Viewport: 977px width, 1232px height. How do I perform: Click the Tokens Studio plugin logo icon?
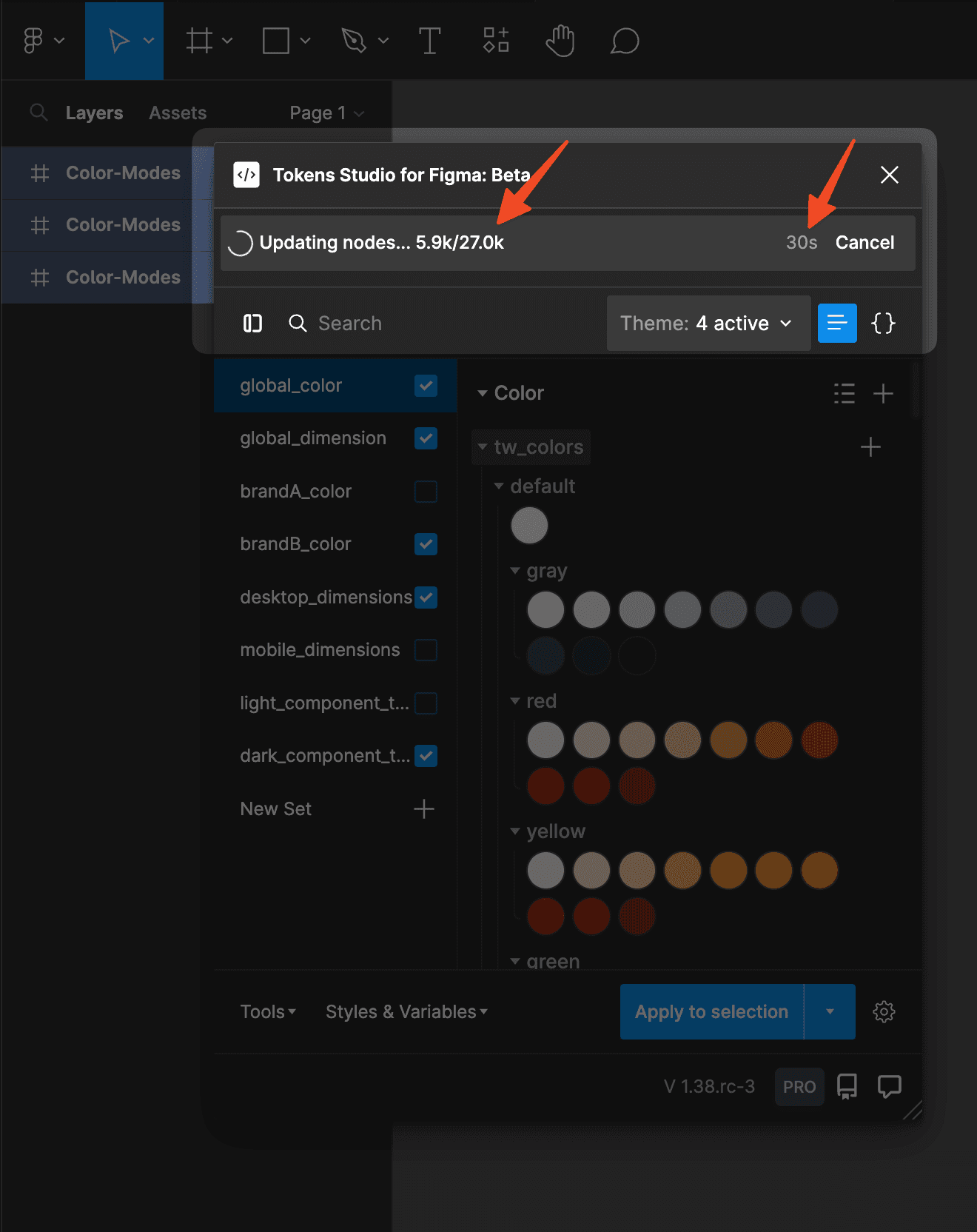(x=246, y=175)
